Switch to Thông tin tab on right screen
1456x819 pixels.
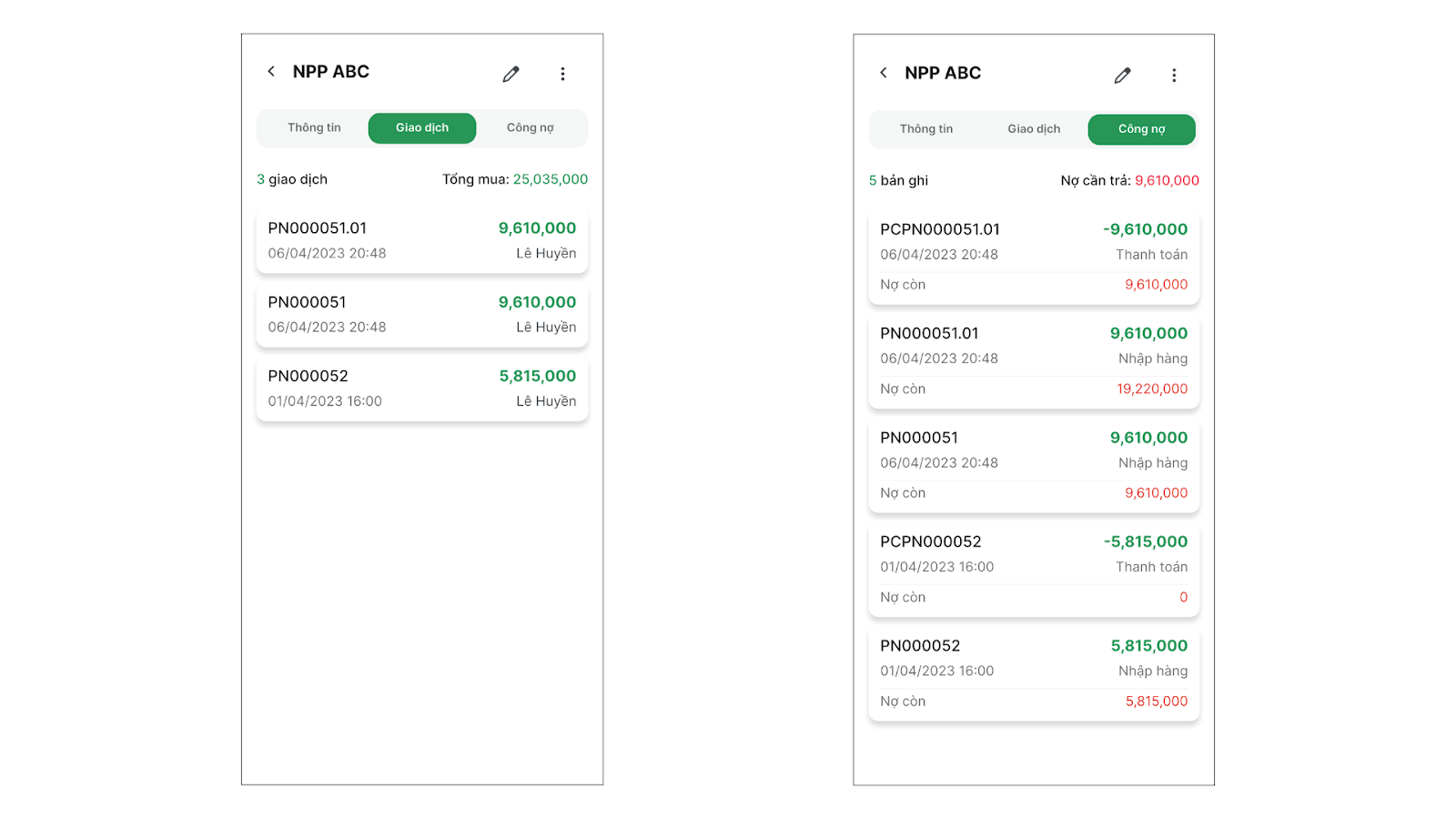pyautogui.click(x=926, y=129)
